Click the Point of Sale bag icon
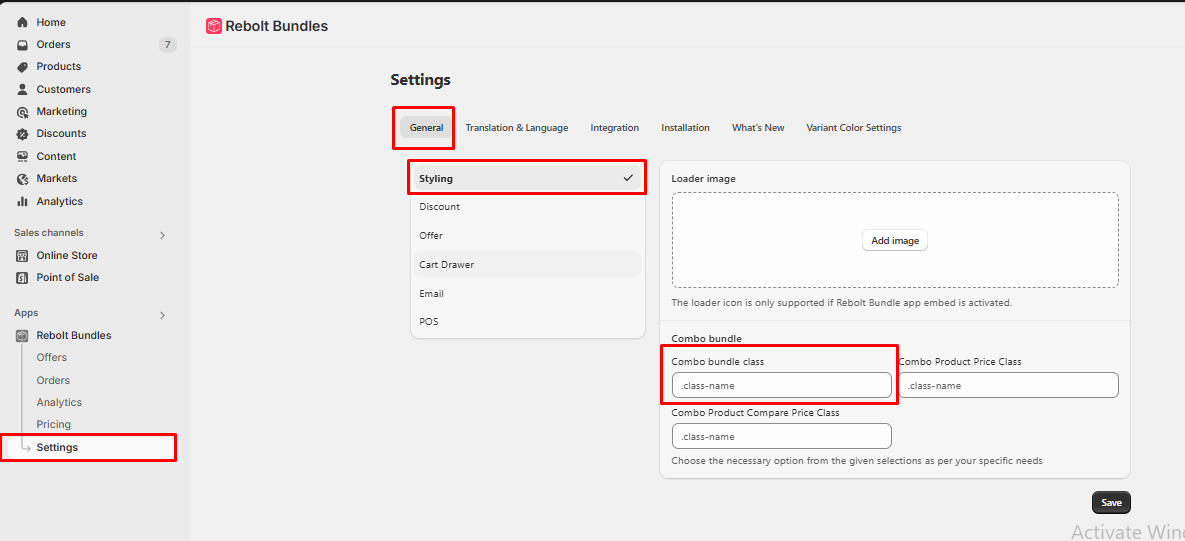 click(22, 277)
